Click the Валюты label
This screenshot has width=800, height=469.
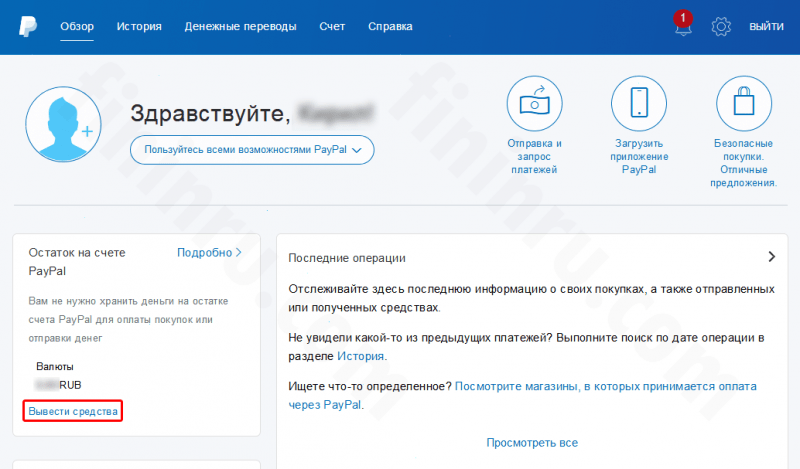(55, 366)
